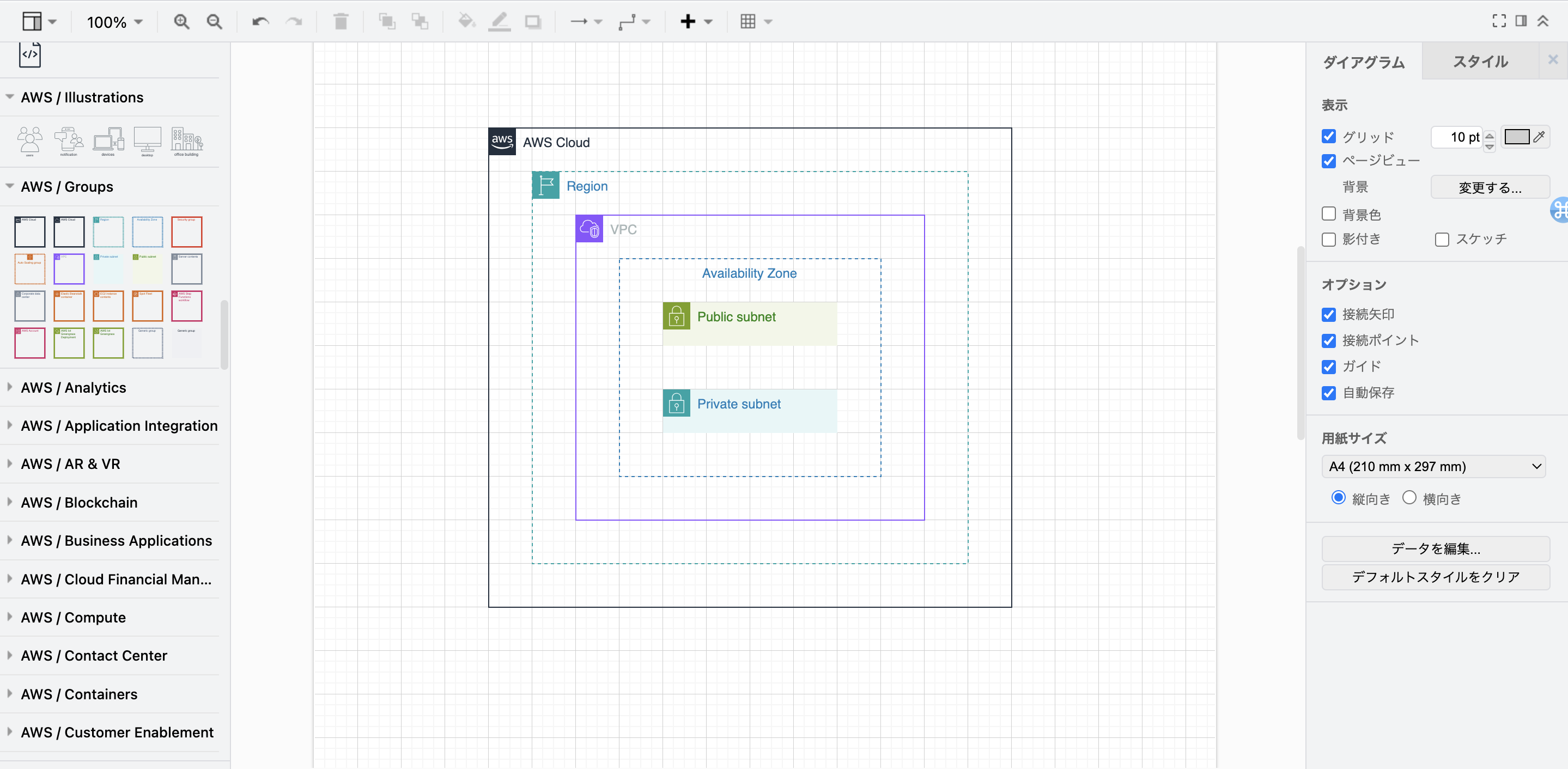1568x769 pixels.
Task: Enable the 背景色 checkbox
Action: coord(1328,214)
